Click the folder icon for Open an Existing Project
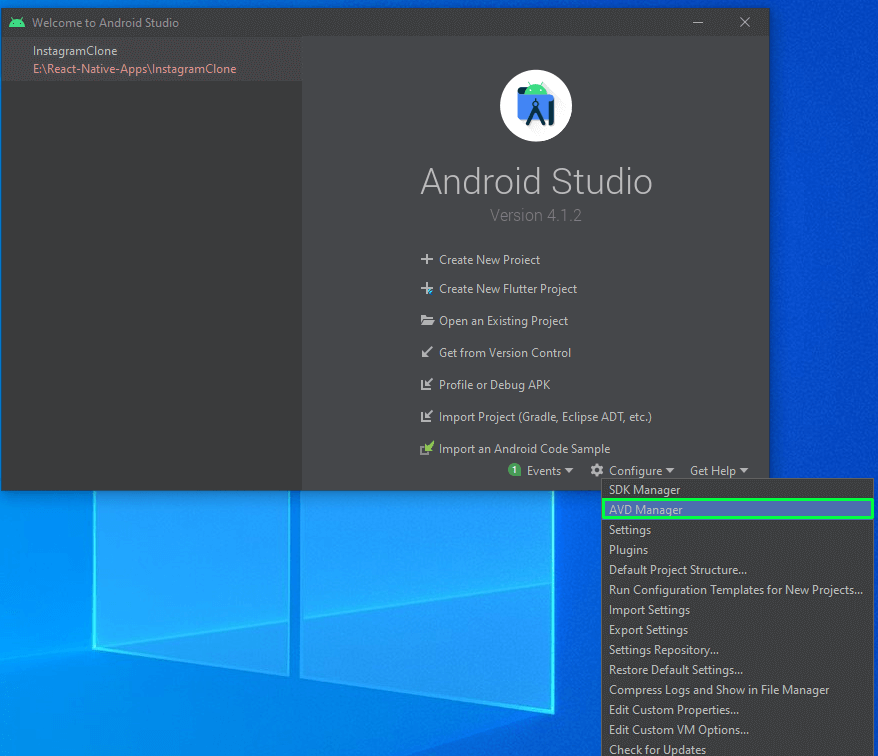 point(427,321)
